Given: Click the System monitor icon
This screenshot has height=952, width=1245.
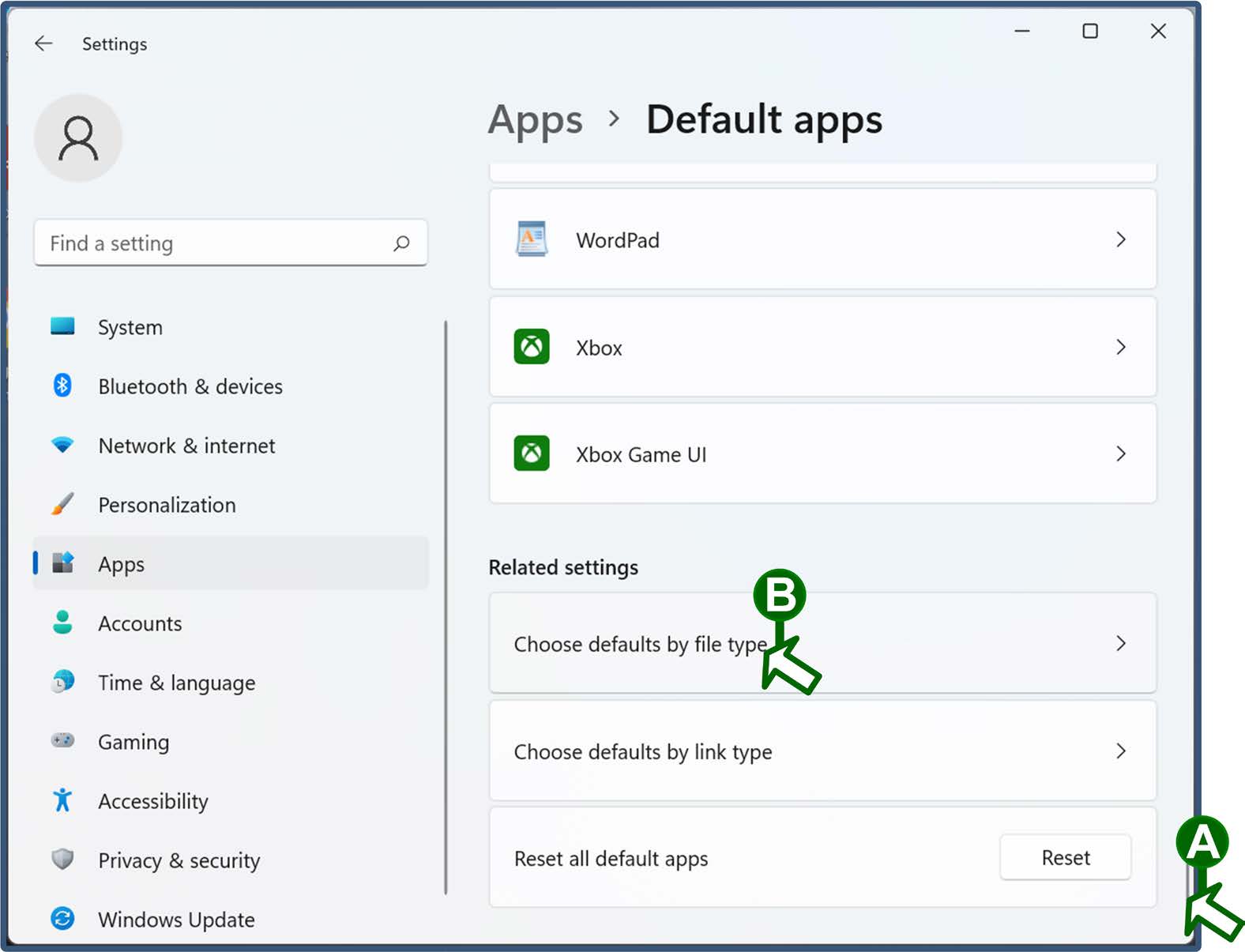Looking at the screenshot, I should click(62, 326).
